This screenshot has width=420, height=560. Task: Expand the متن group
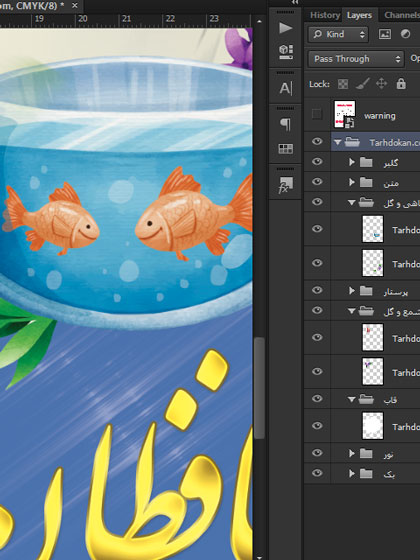352,182
